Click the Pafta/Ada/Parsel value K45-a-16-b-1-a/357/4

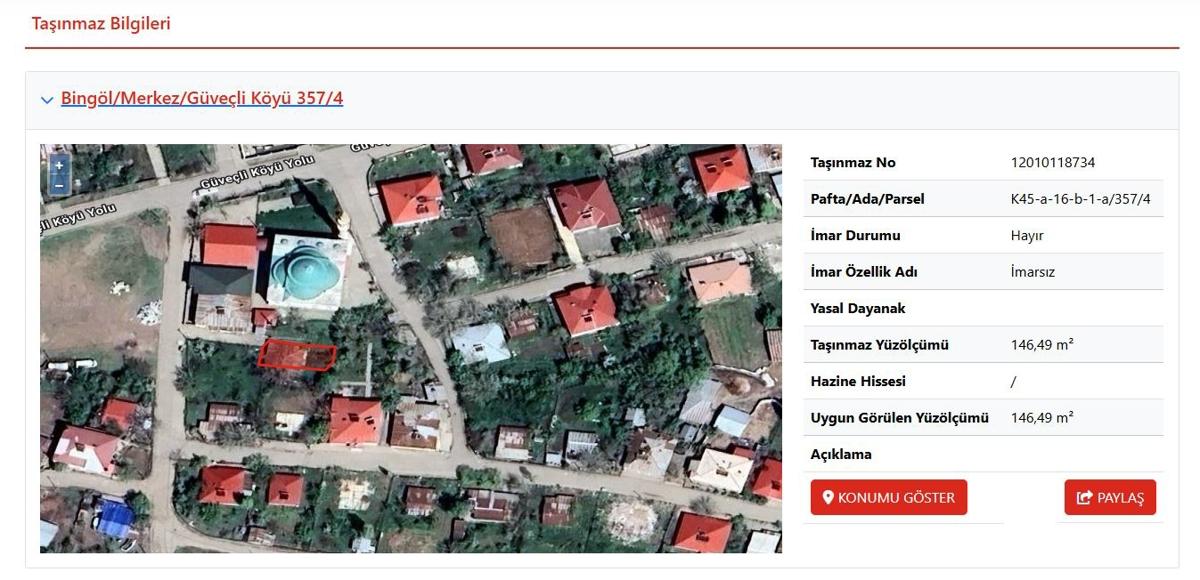pos(1081,199)
